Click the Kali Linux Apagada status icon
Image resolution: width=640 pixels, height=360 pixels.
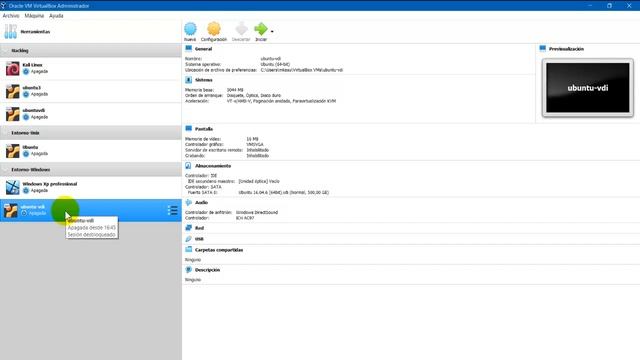click(26, 71)
